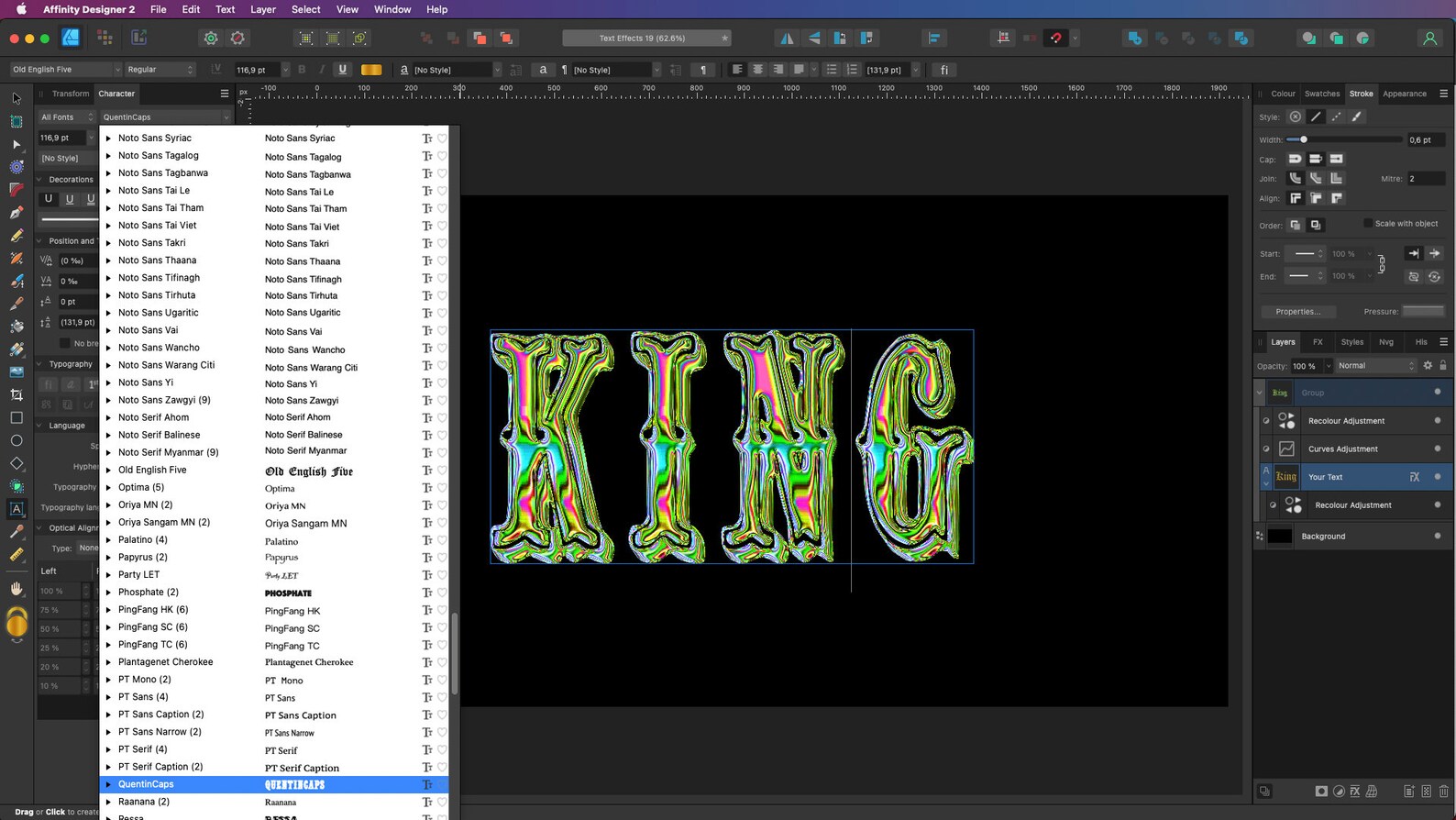The image size is (1456, 820).
Task: Delete layer using the trash icon
Action: [x=1443, y=792]
